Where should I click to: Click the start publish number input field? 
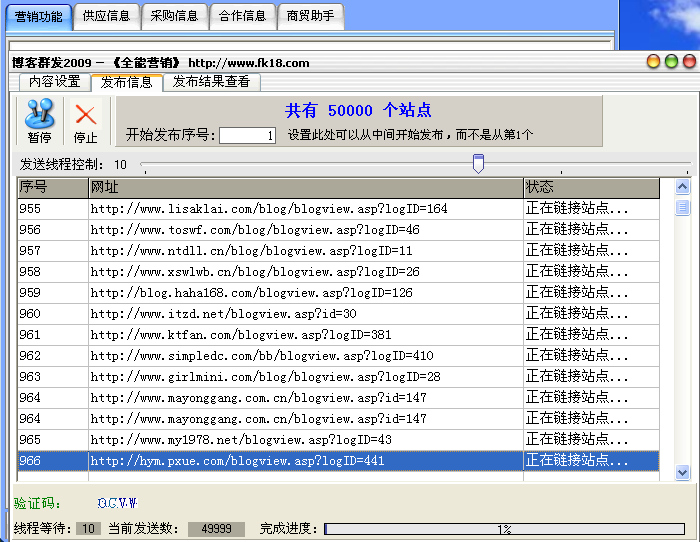pos(247,136)
